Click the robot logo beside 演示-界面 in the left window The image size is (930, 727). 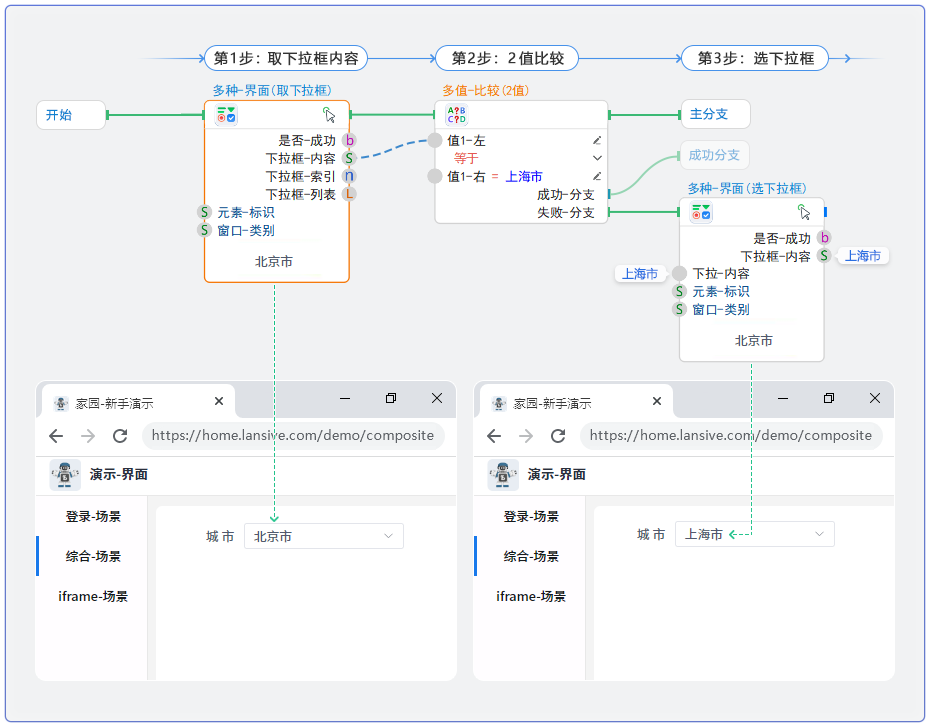65,475
